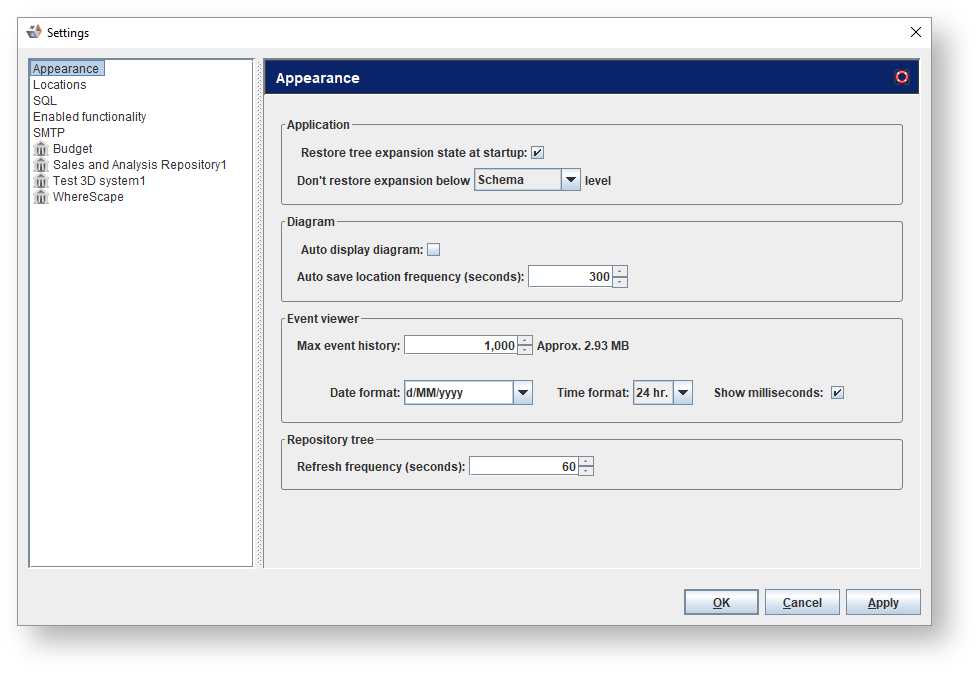Click the Settings window title icon
Image resolution: width=980 pixels, height=674 pixels.
click(x=34, y=32)
